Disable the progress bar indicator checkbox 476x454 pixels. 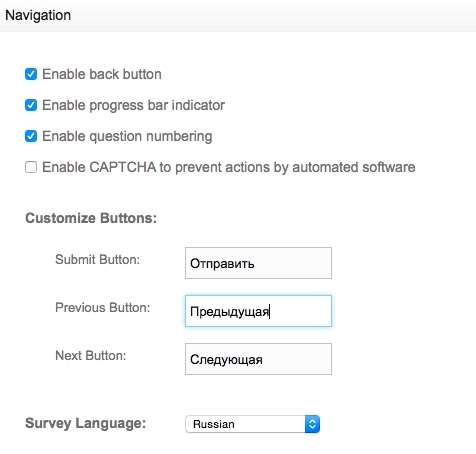(x=31, y=105)
